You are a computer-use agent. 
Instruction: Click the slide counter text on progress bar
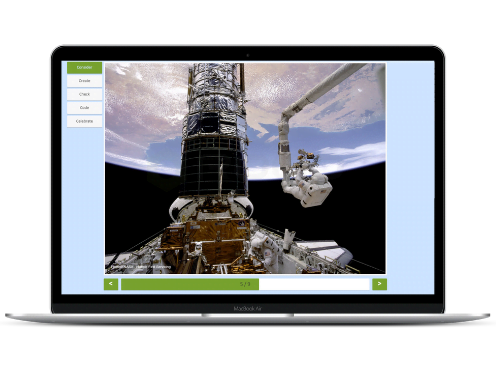245,284
